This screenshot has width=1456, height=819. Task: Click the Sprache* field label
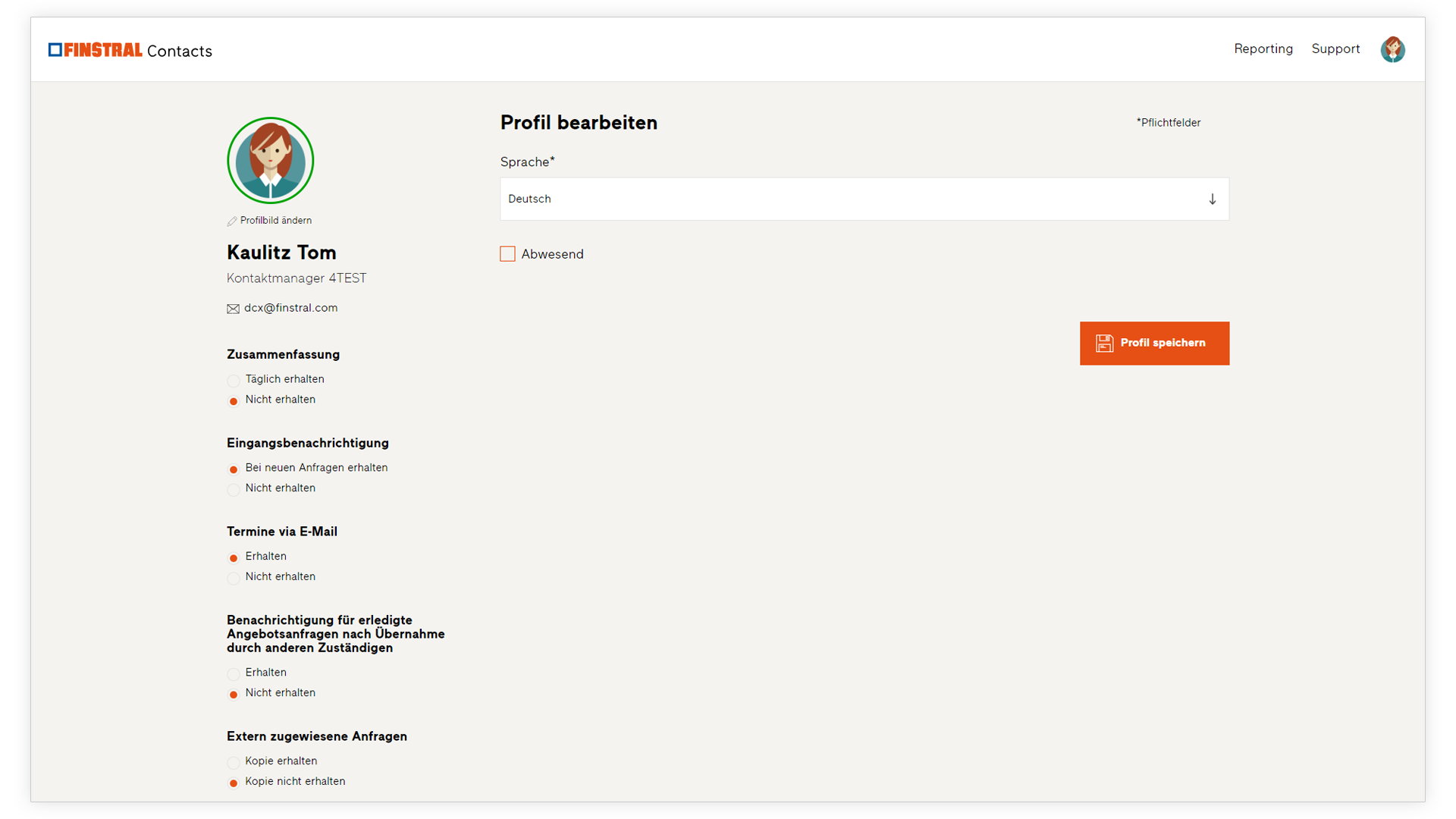527,162
